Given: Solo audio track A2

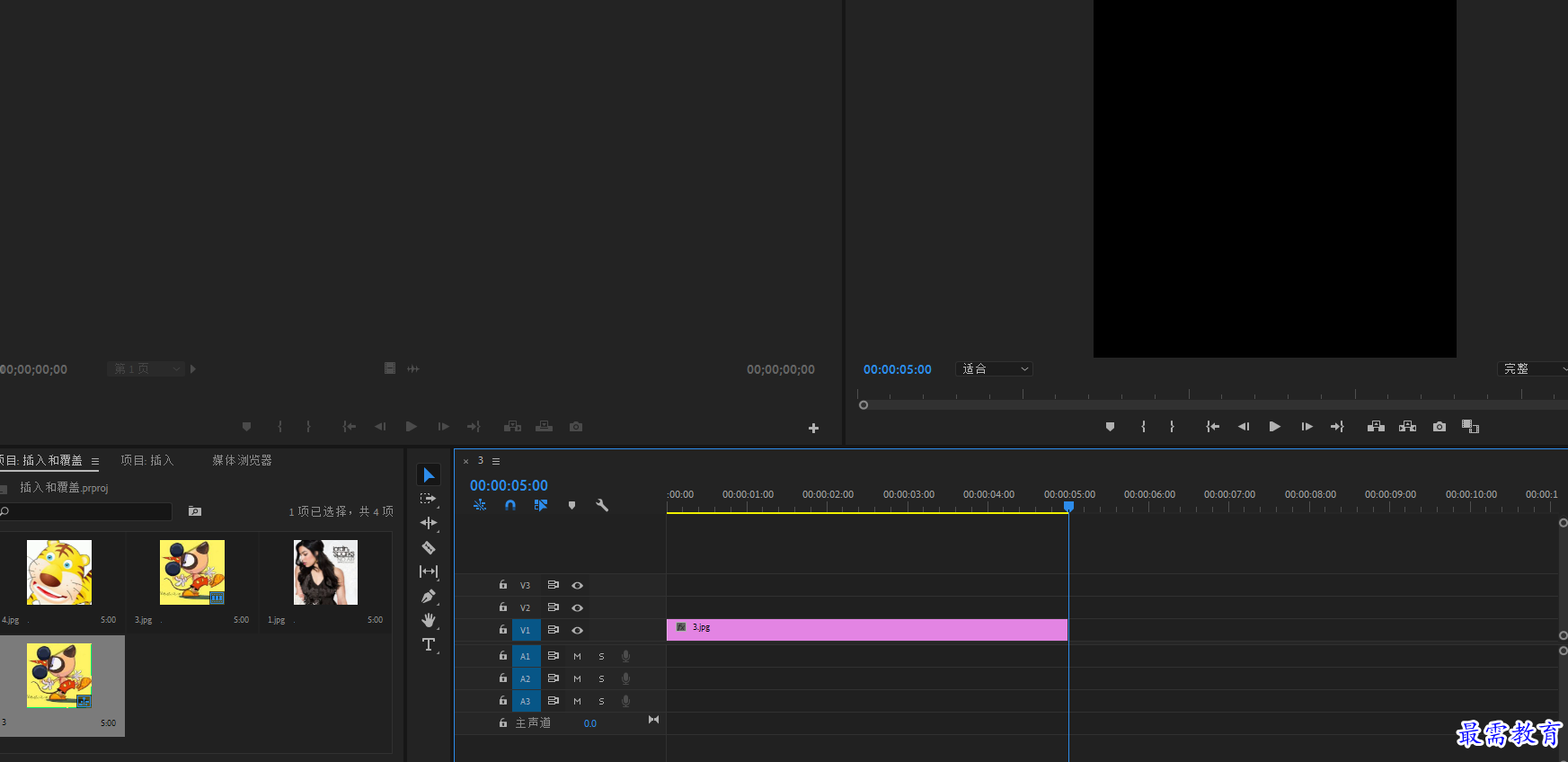Looking at the screenshot, I should click(601, 678).
